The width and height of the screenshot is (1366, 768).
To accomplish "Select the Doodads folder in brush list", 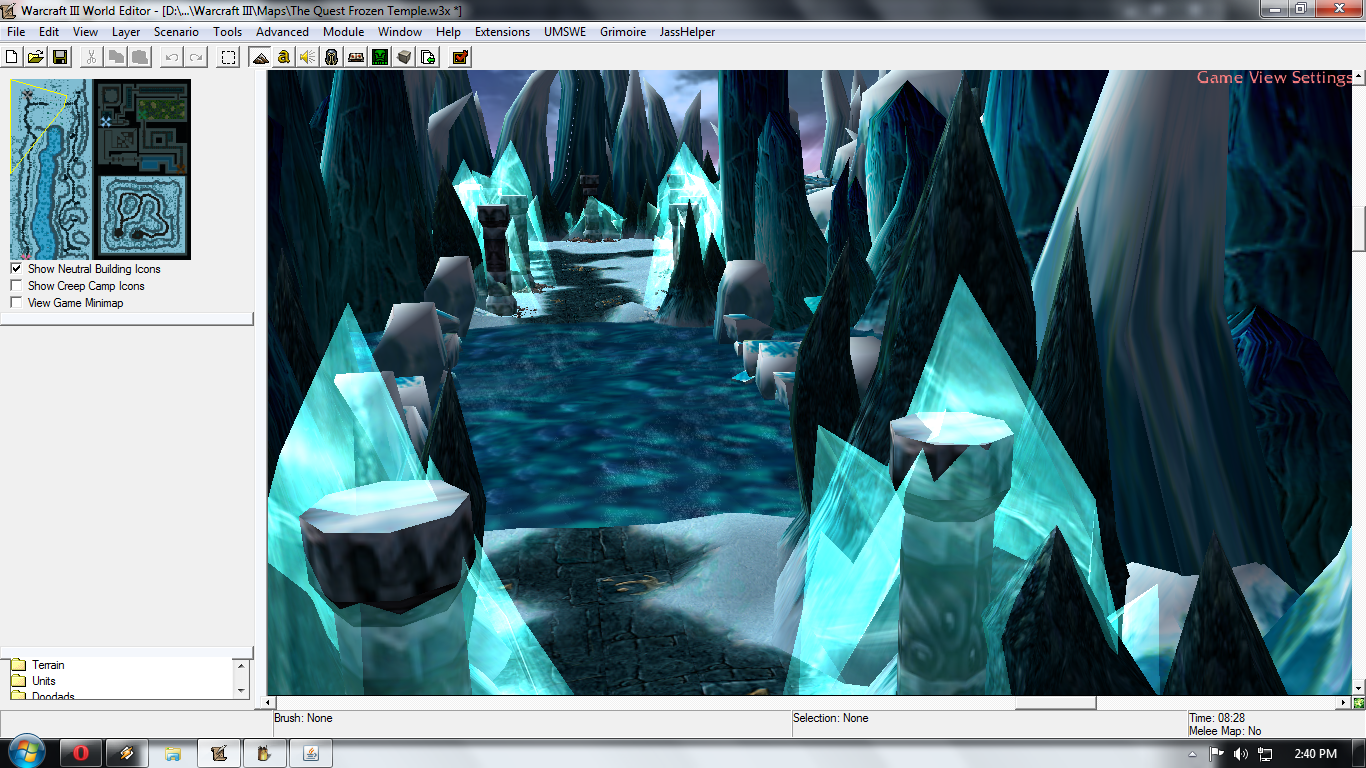I will (x=42, y=696).
